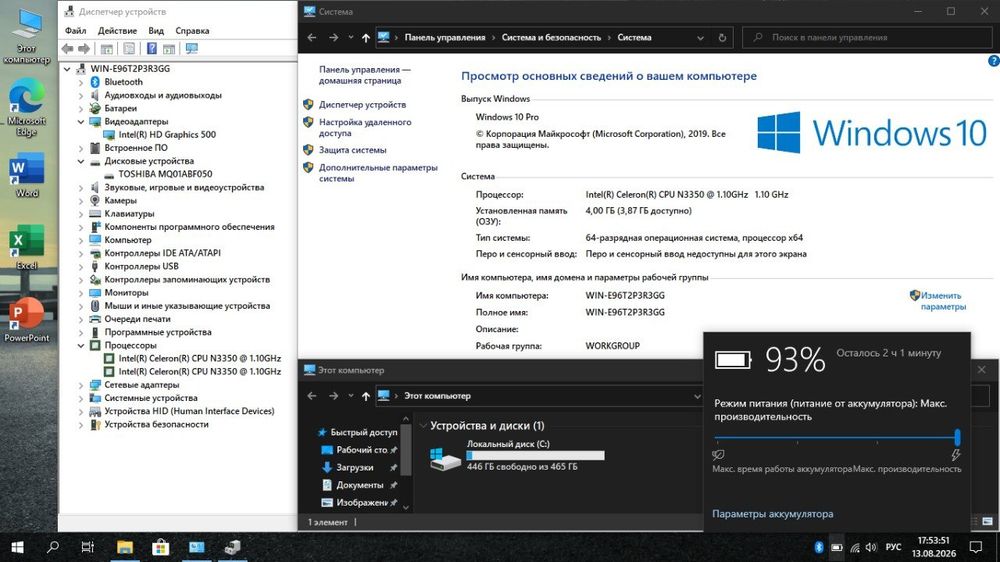Click the help icon in Device Manager toolbar
1000x562 pixels.
152,48
